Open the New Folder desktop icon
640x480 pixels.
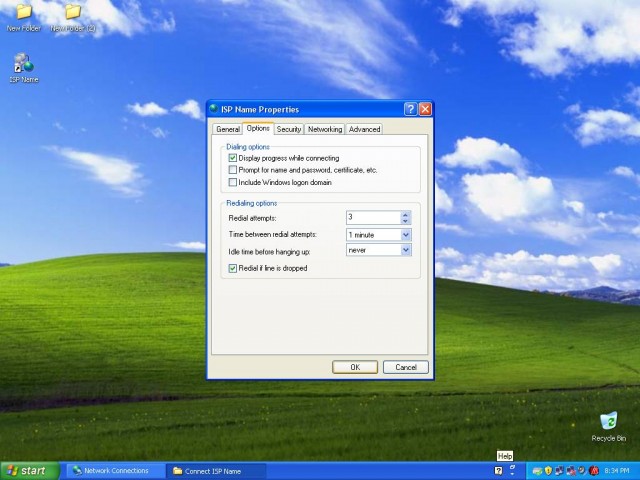(24, 17)
